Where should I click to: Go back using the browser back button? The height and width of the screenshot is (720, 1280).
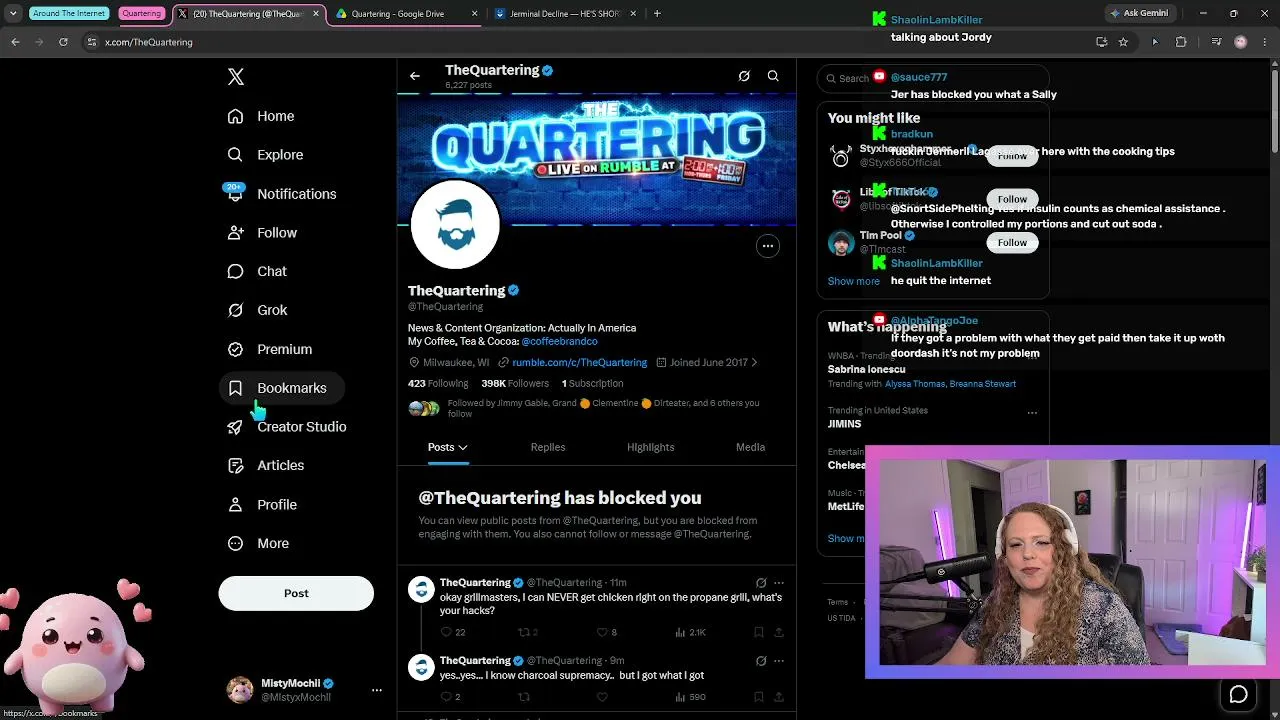tap(15, 42)
